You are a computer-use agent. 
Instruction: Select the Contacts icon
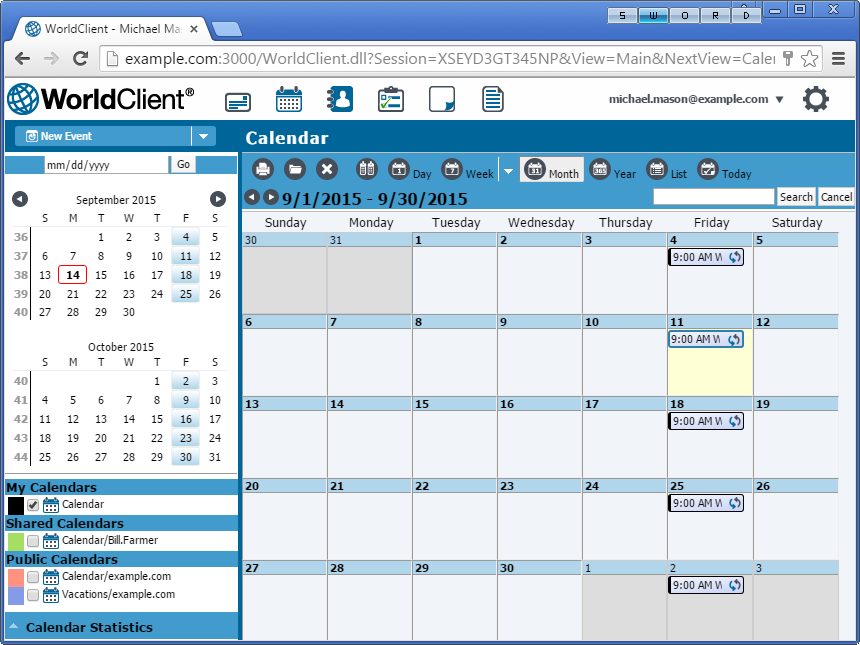coord(339,99)
